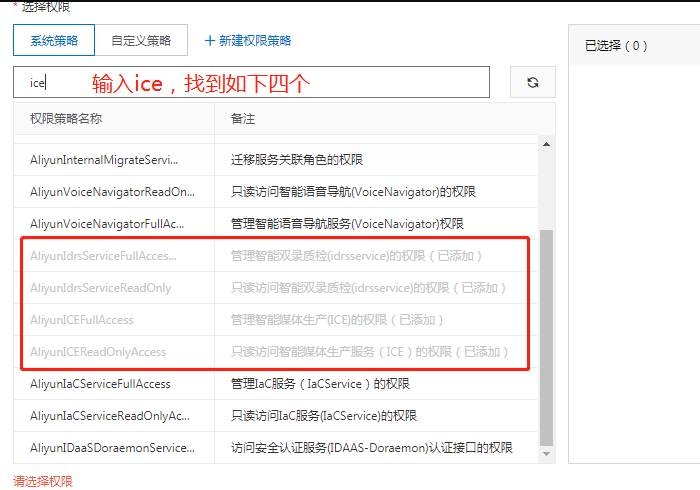
Task: Select the AliyunInternalMigrateServi... policy row
Action: tap(275, 160)
